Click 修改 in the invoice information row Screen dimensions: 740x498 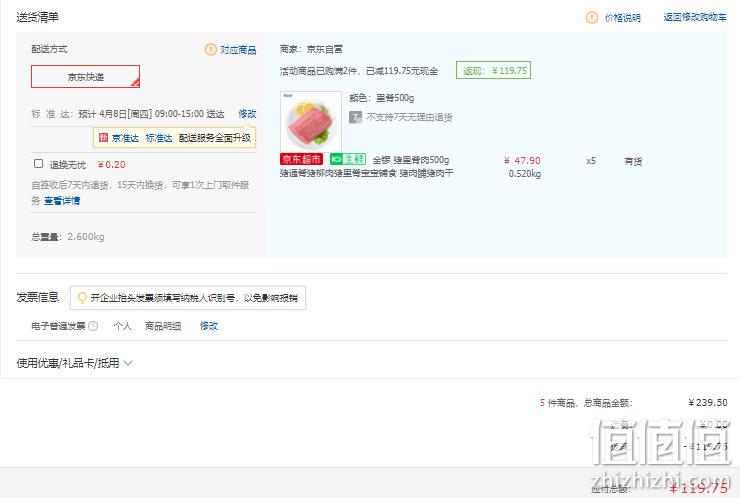[209, 326]
